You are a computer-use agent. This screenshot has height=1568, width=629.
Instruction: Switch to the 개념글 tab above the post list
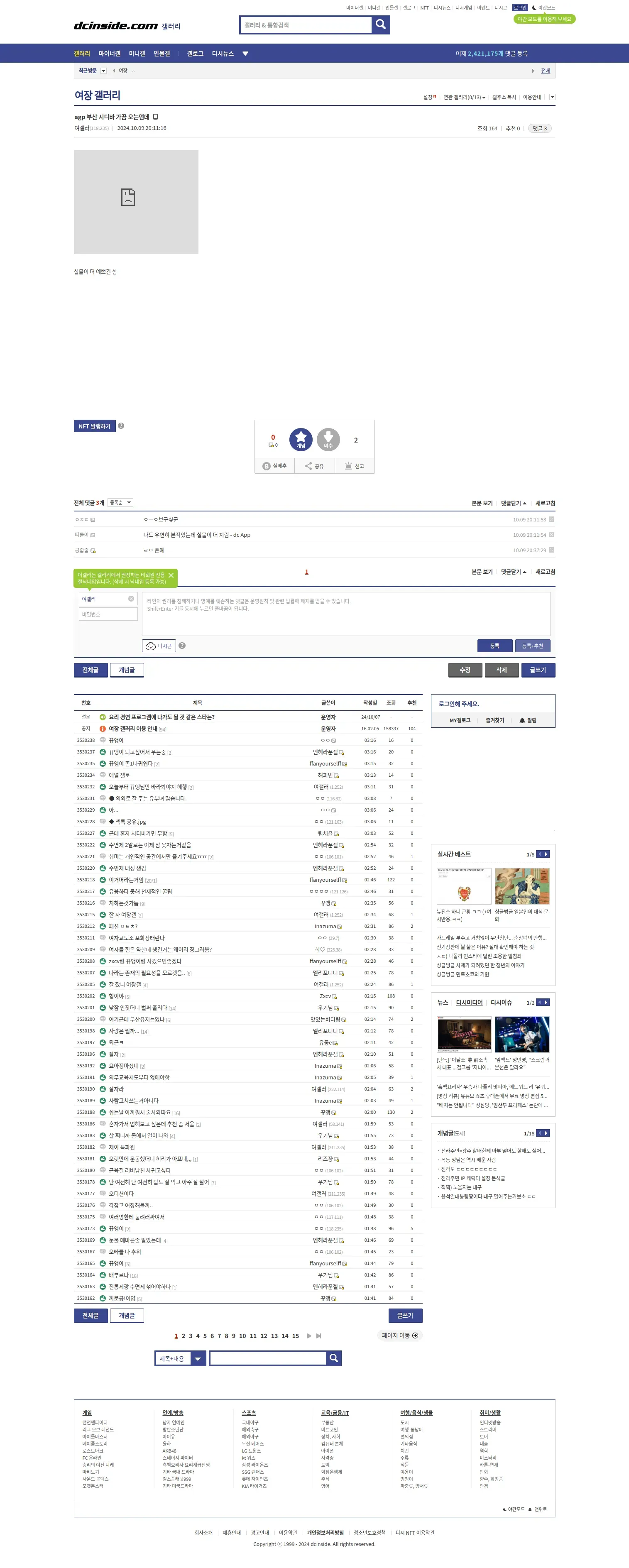pyautogui.click(x=127, y=670)
